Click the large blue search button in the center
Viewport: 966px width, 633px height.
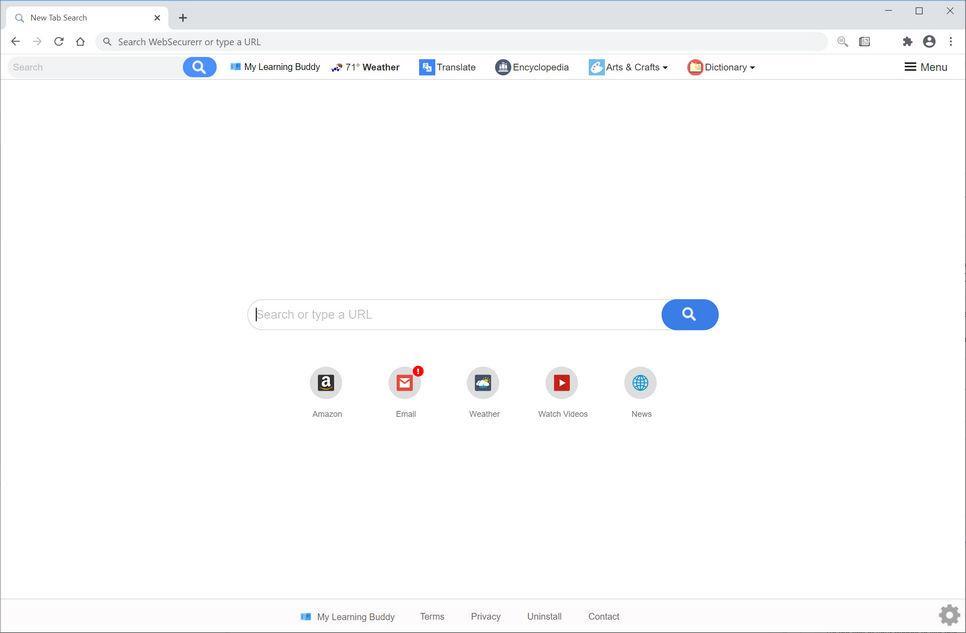point(689,314)
